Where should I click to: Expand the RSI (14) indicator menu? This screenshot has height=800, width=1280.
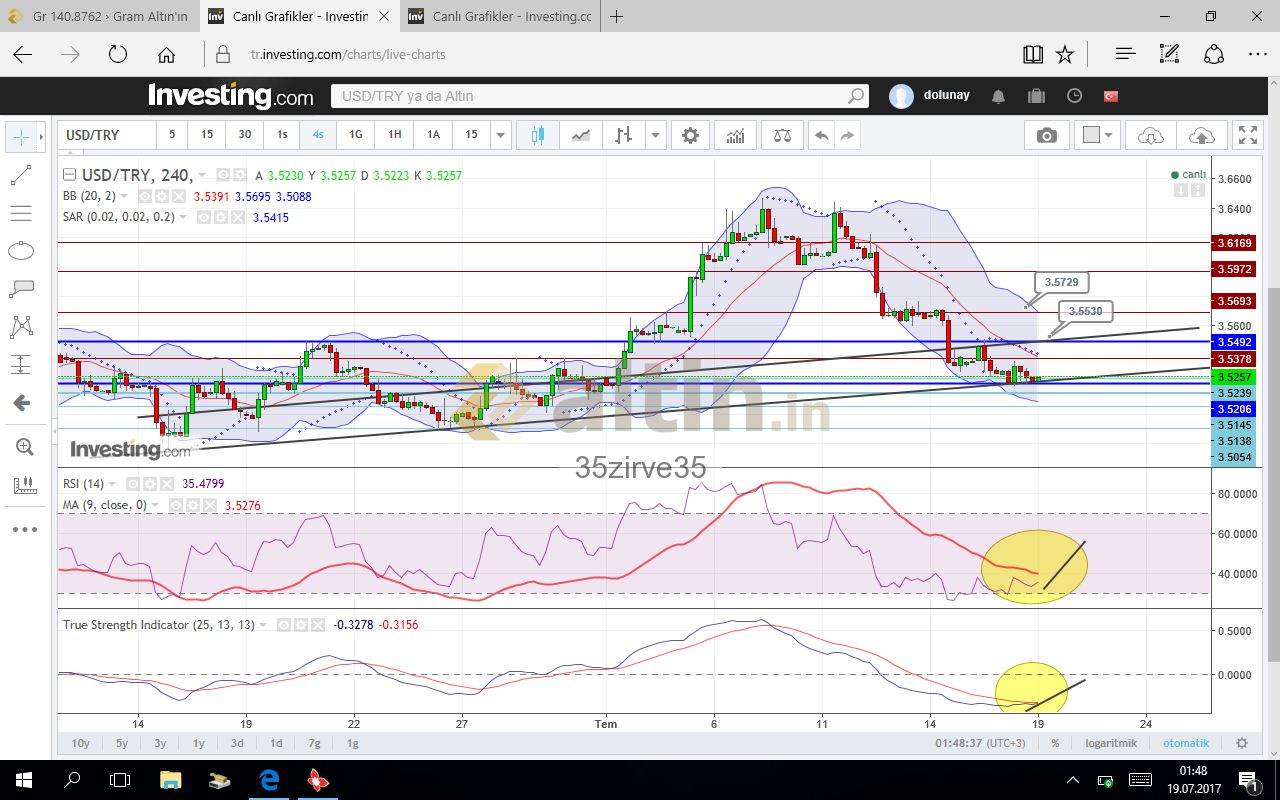[113, 484]
